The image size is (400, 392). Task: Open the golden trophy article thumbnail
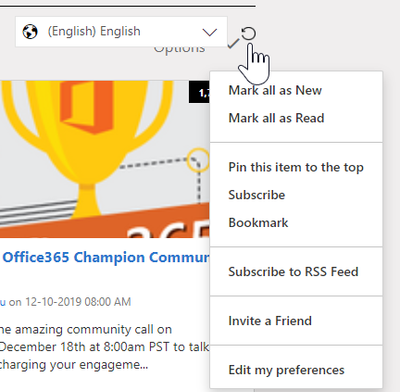click(105, 159)
